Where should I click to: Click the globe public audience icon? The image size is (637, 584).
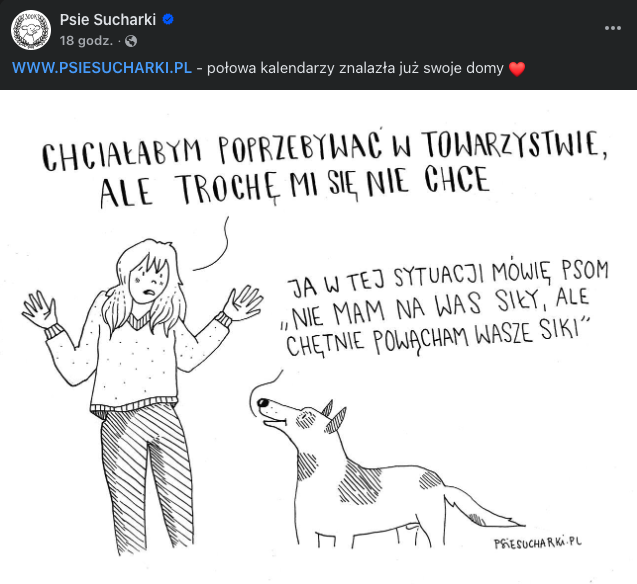point(130,41)
